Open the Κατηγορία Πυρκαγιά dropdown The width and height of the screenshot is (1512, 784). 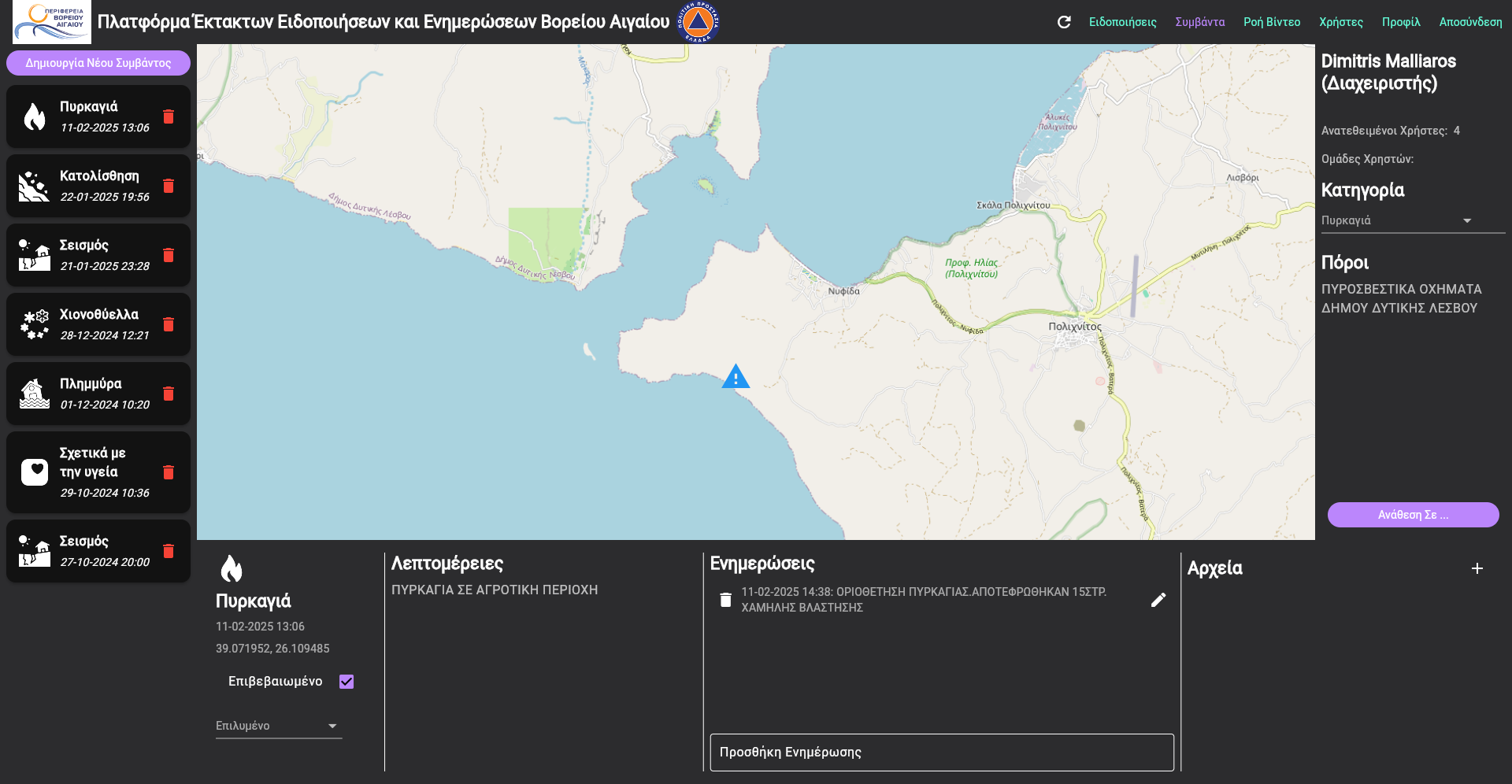1413,221
